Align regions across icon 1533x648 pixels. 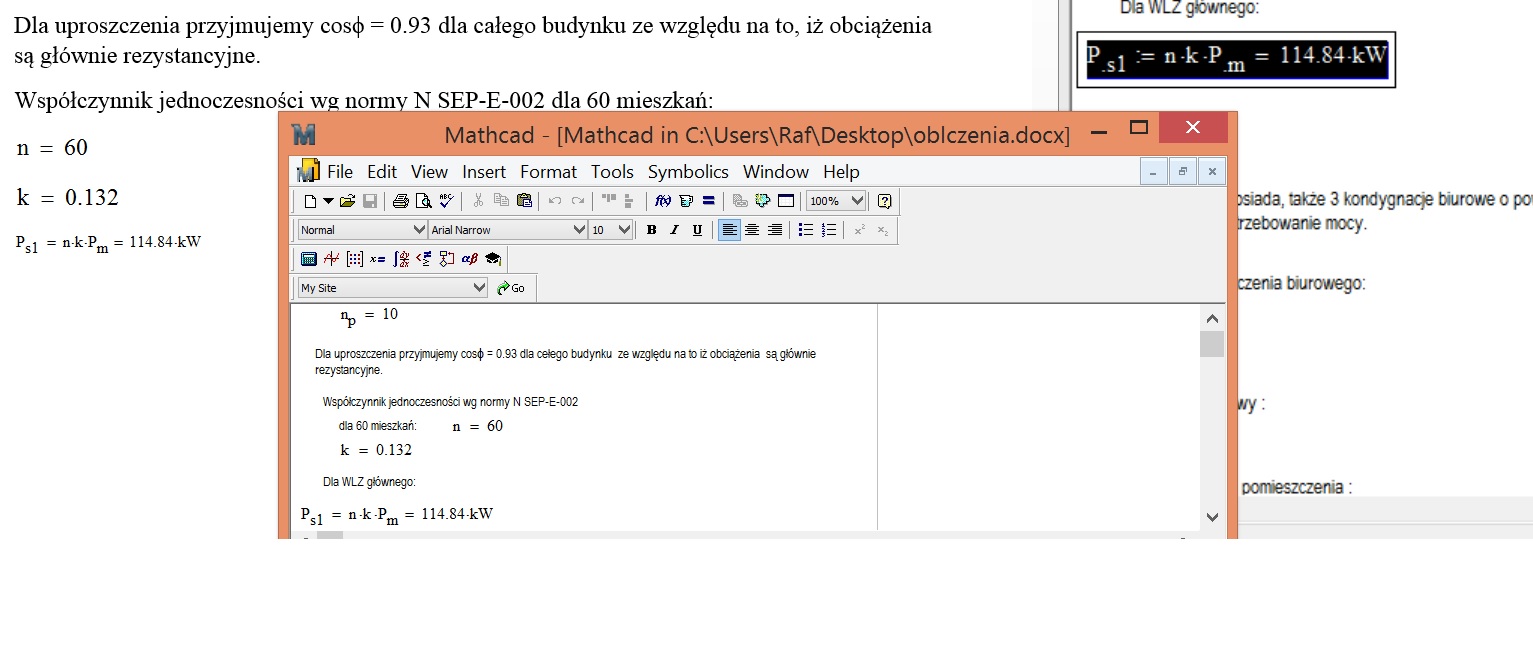click(609, 200)
